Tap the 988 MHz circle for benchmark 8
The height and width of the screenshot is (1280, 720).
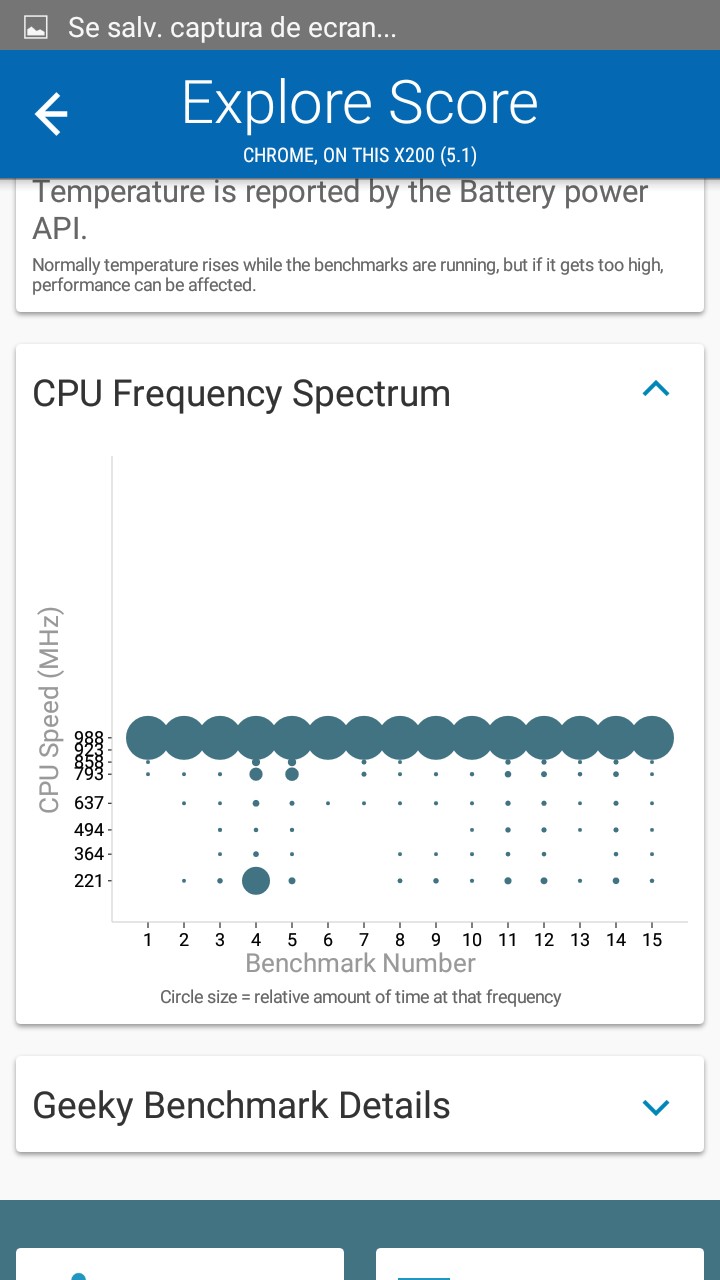click(x=400, y=738)
